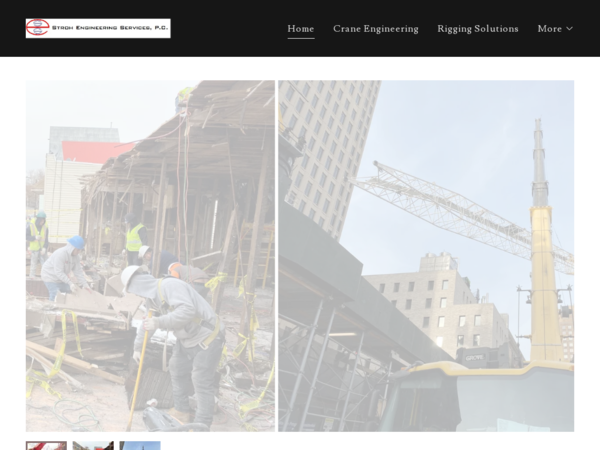Image resolution: width=600 pixels, height=450 pixels.
Task: Select the first gallery thumbnail with red border
Action: 46,445
